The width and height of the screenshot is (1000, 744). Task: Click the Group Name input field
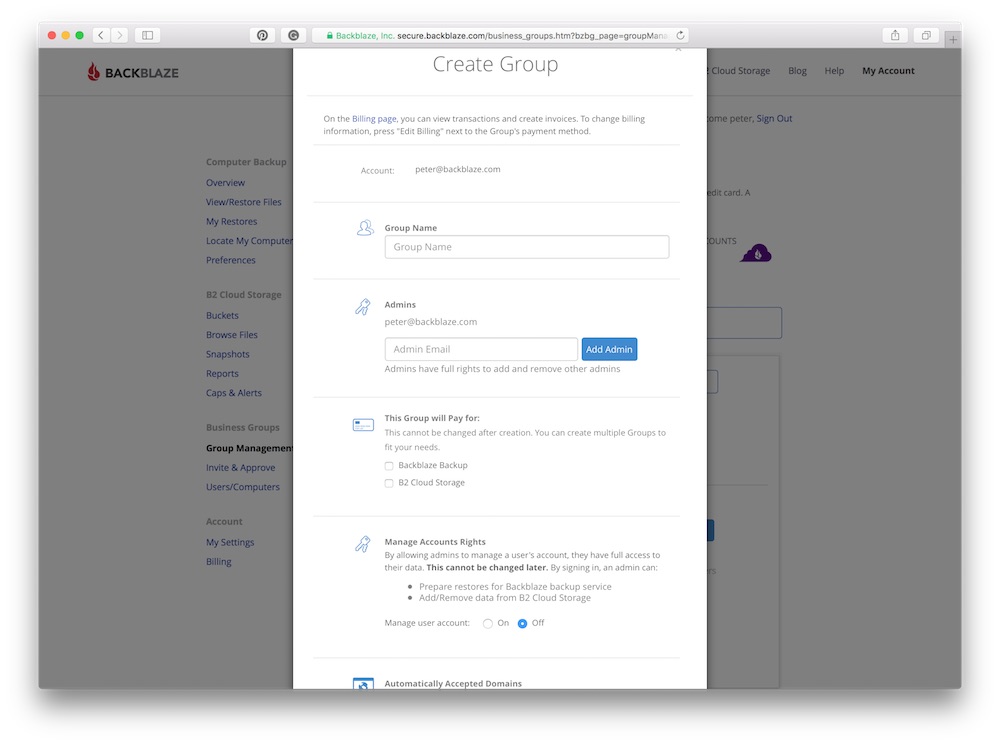pos(527,247)
